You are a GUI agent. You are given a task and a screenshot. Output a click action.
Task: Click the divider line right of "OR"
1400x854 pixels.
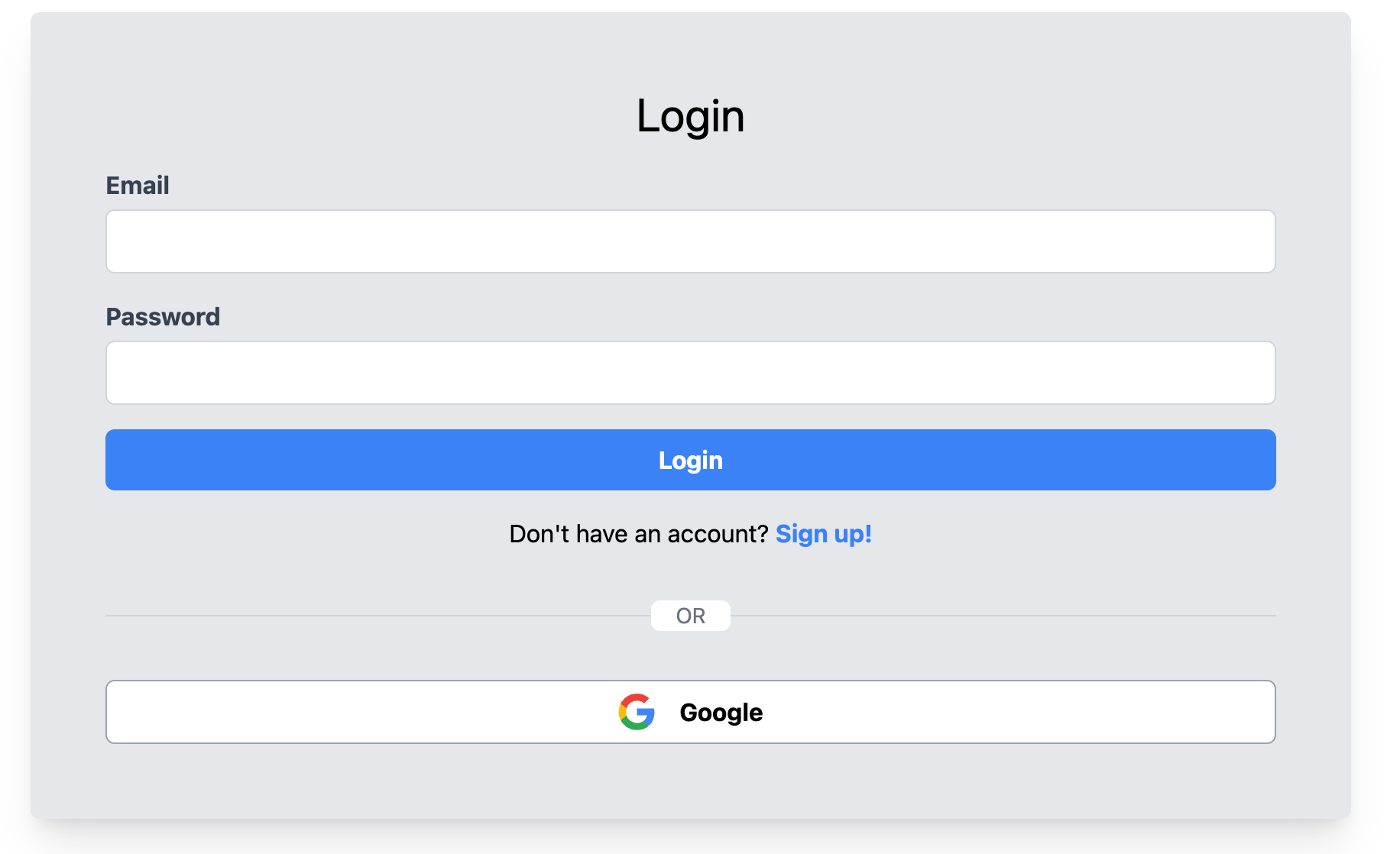pyautogui.click(x=1003, y=616)
